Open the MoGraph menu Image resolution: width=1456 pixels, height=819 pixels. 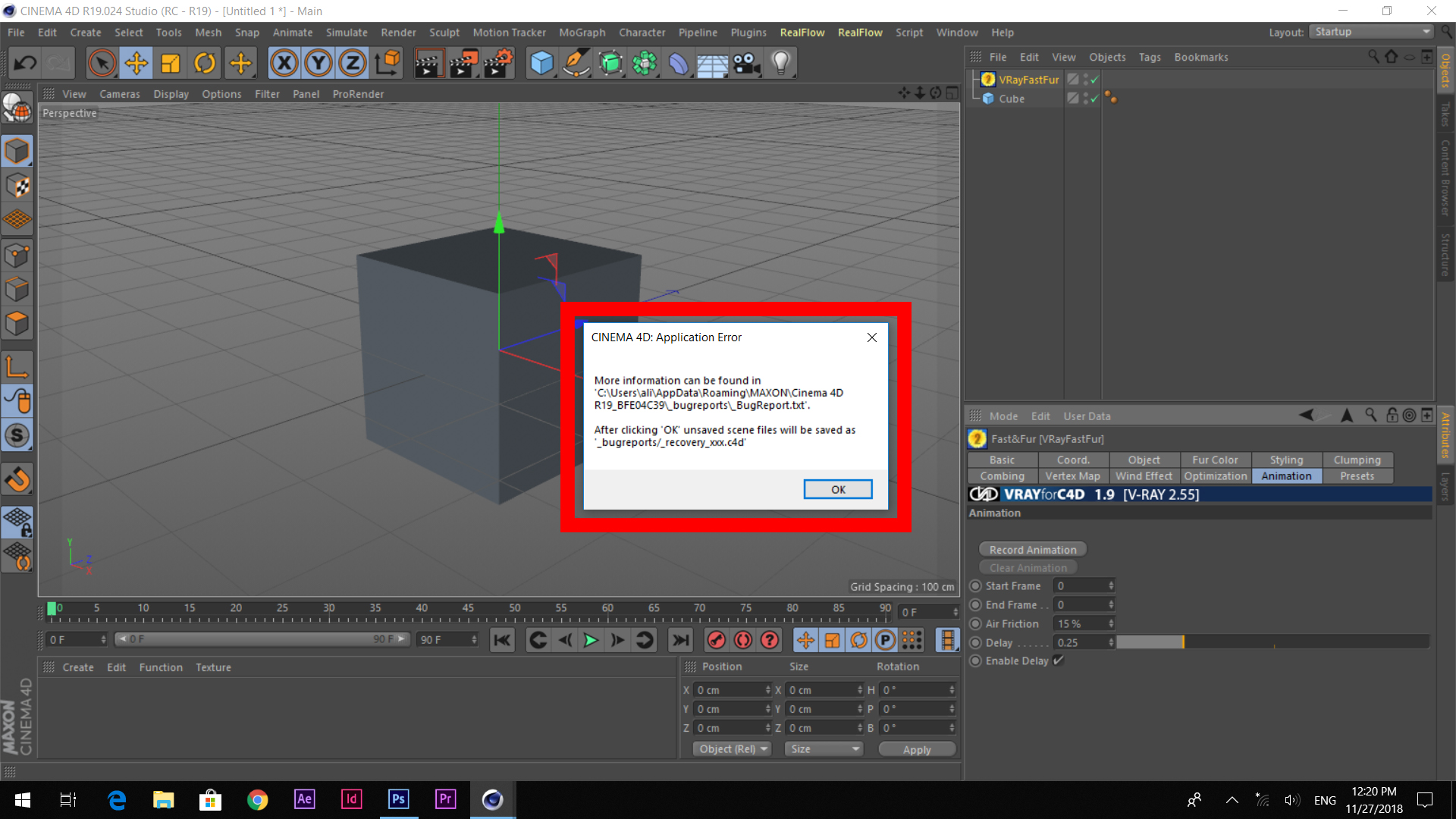582,33
